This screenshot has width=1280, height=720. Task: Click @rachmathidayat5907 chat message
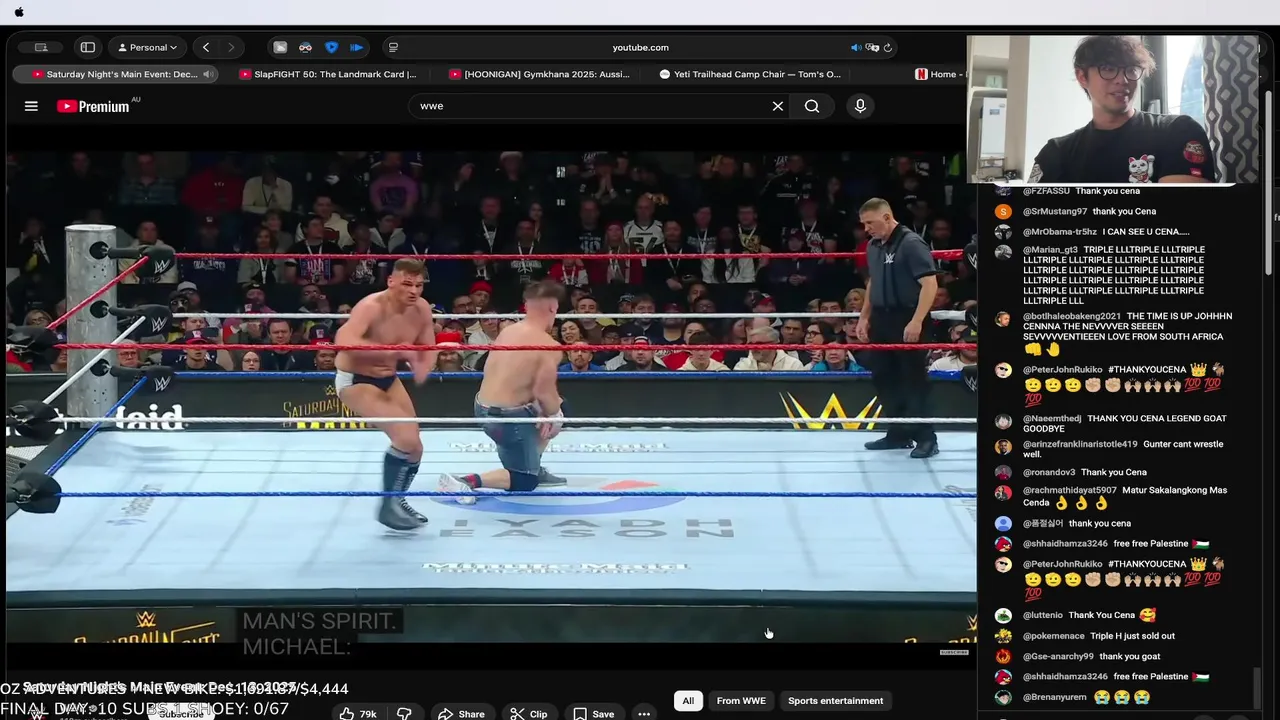point(1124,497)
